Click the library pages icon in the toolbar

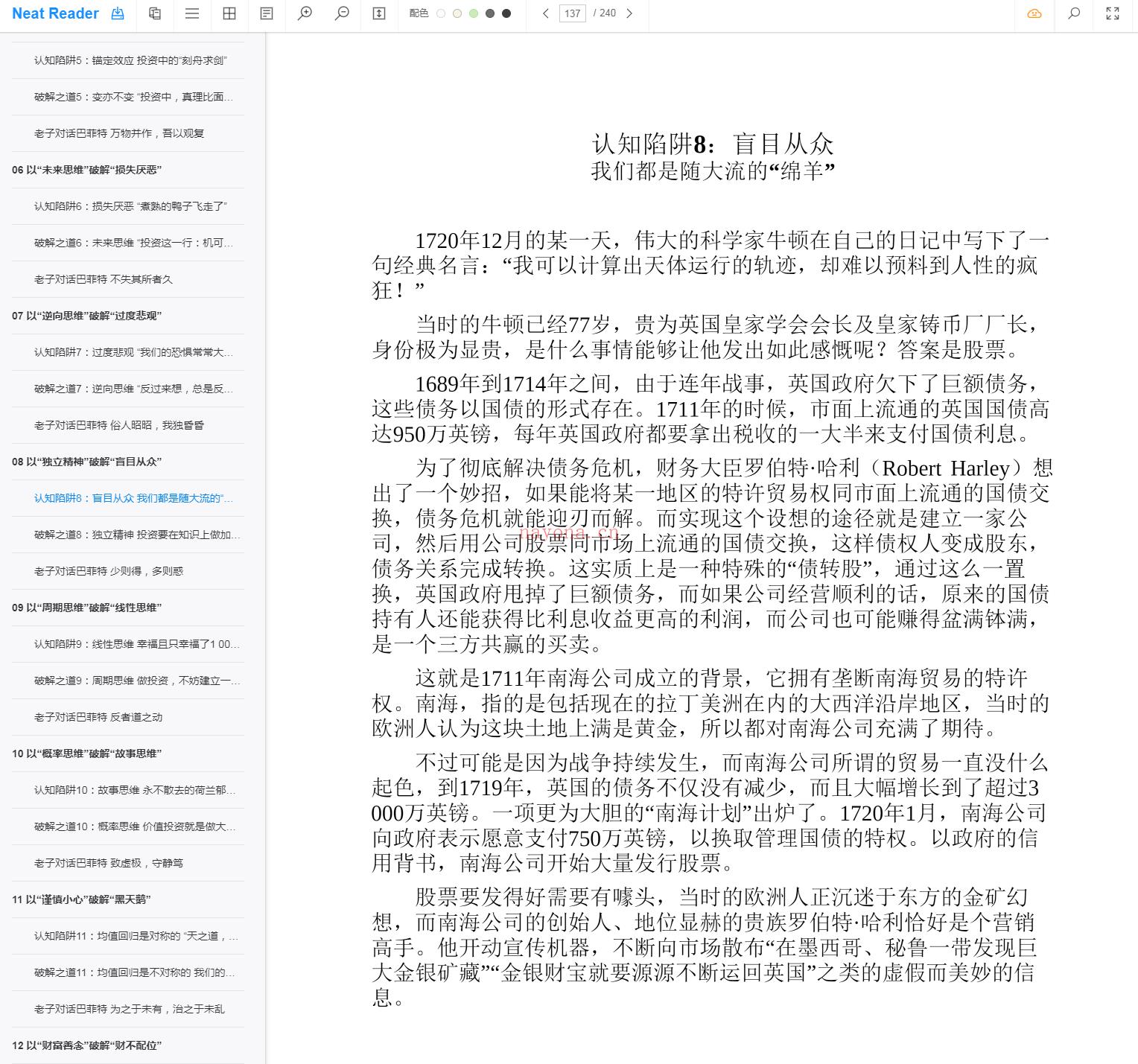click(155, 13)
